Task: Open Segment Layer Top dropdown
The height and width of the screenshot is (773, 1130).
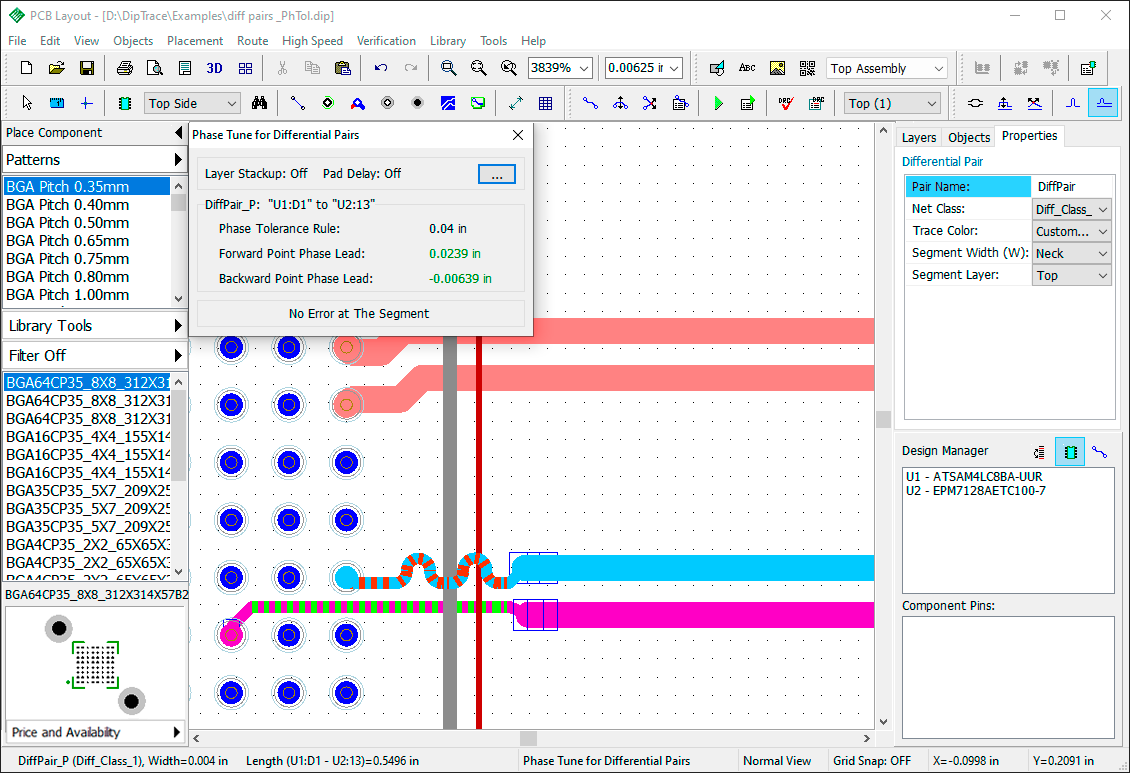Action: click(1072, 275)
